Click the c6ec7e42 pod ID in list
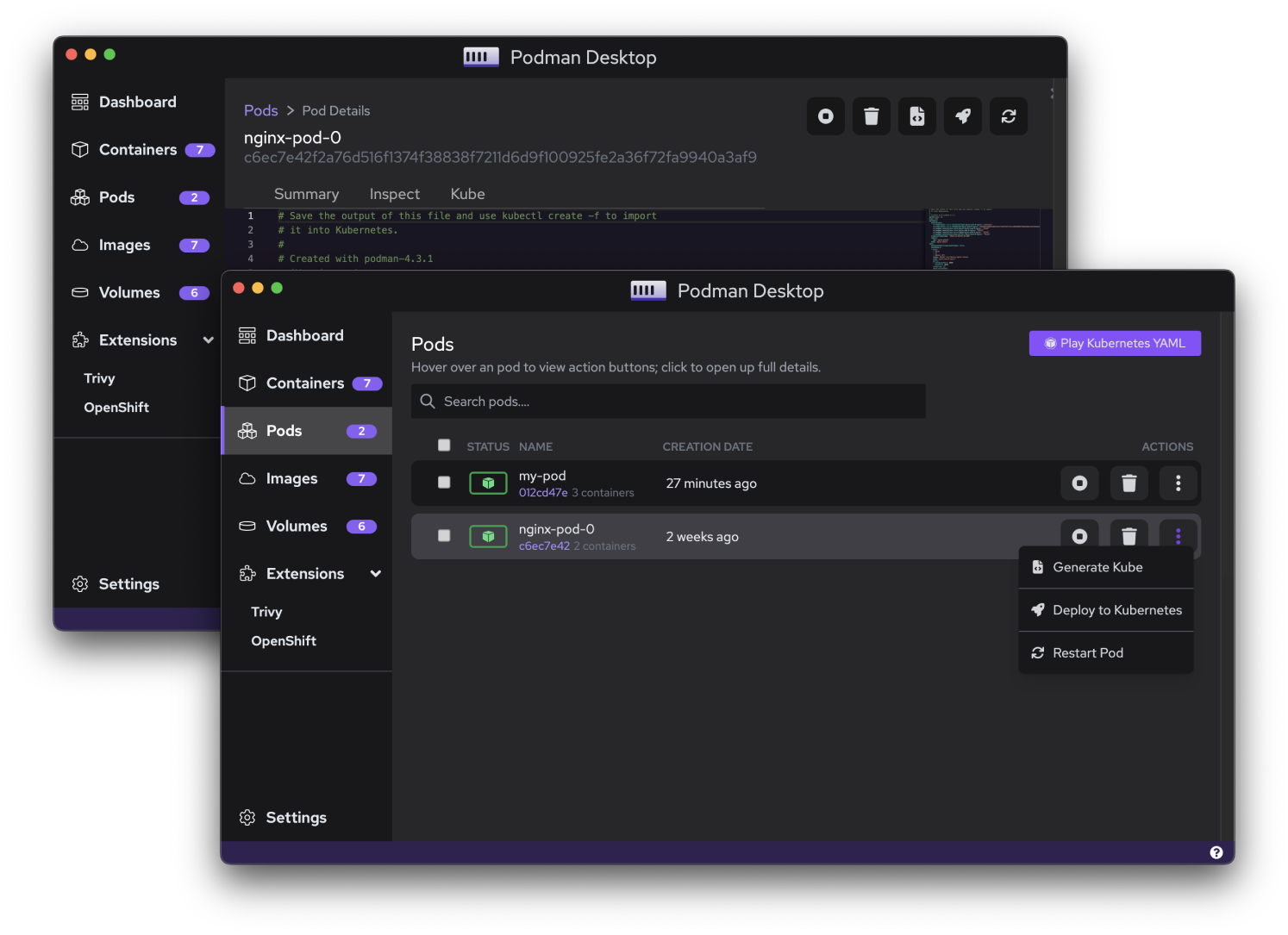1288x935 pixels. pos(544,546)
